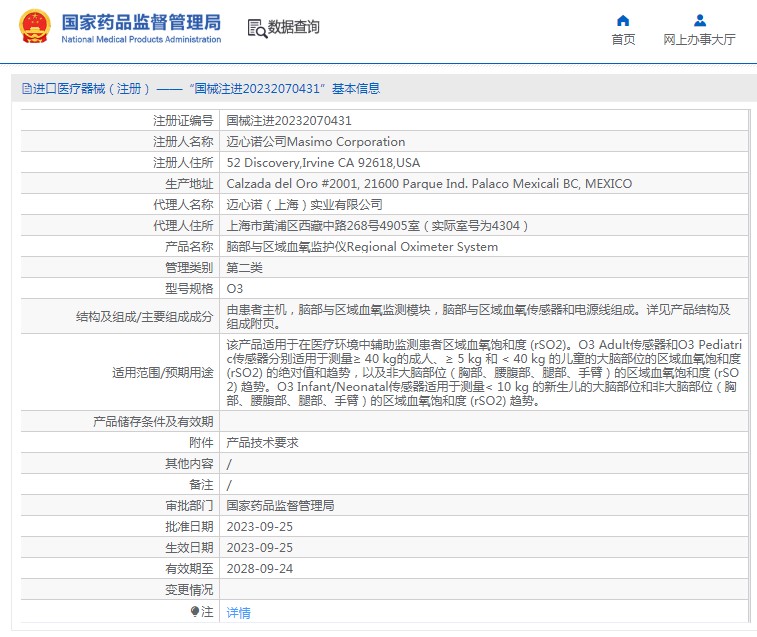Click intended use paragraph starting 该产品适用于

484,372
